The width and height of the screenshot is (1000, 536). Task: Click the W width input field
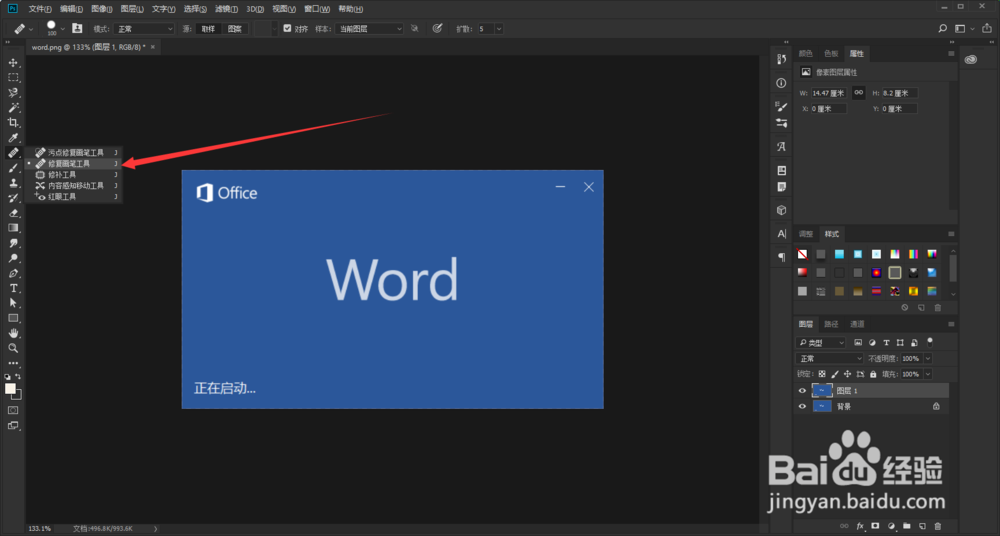[x=829, y=93]
